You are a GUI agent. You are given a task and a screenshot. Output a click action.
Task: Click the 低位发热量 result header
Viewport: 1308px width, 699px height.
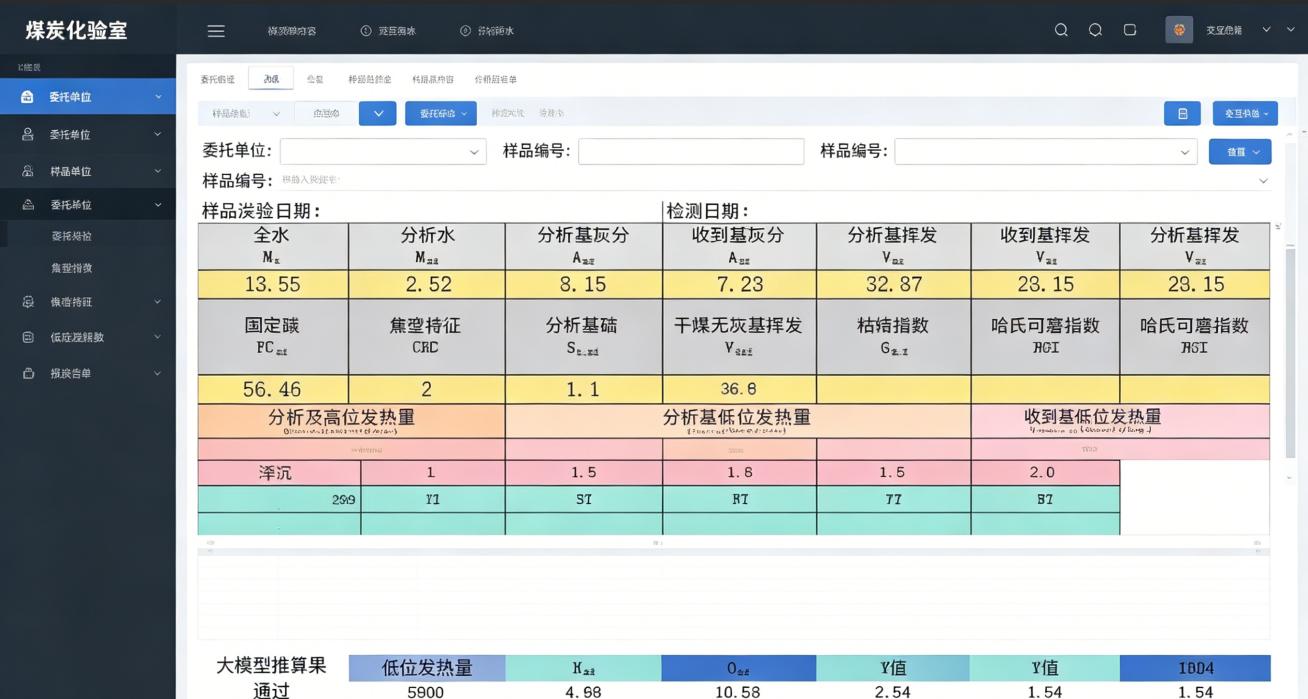click(x=427, y=668)
